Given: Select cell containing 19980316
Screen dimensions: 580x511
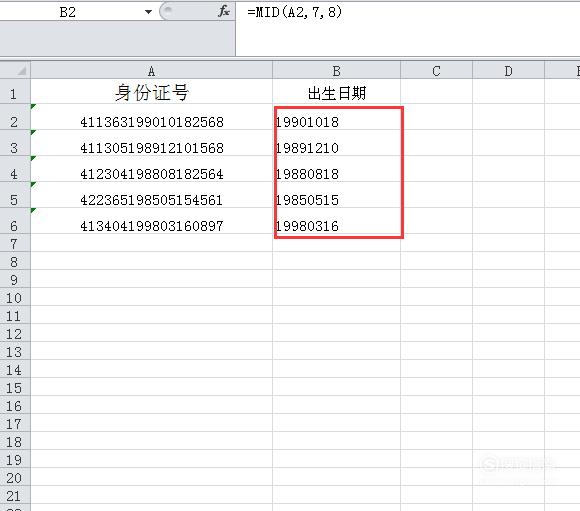Looking at the screenshot, I should (x=336, y=221).
